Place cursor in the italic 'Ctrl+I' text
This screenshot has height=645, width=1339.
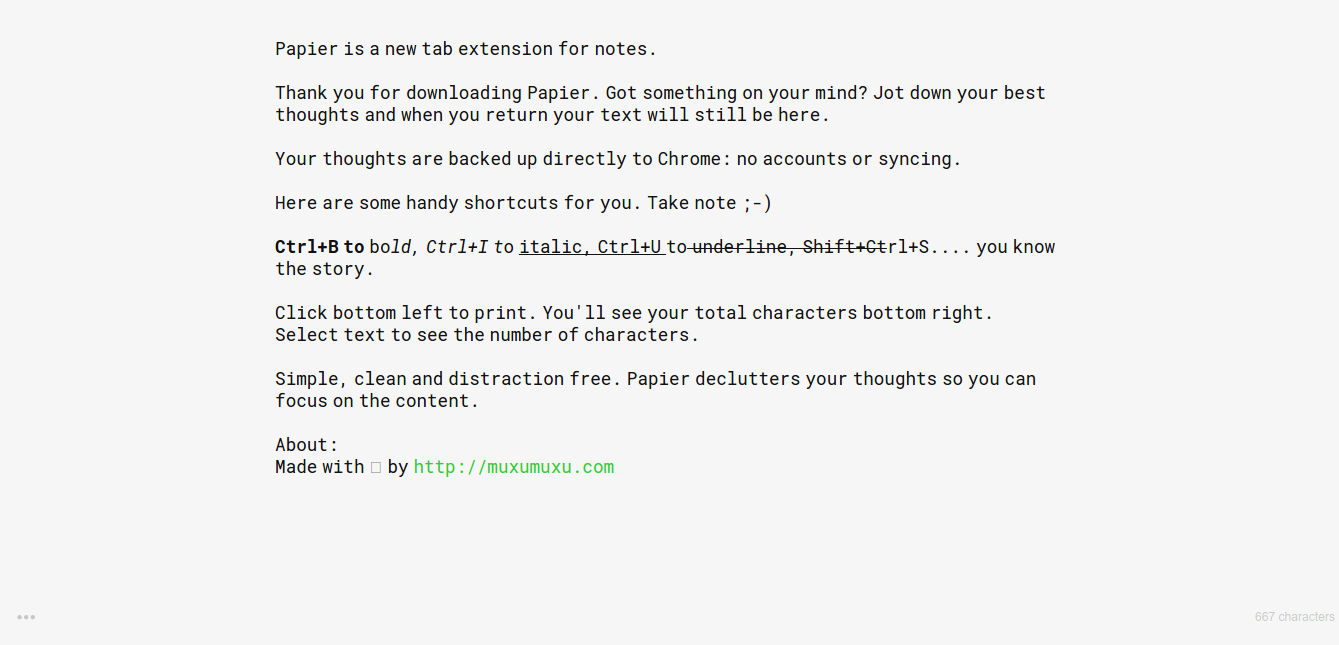point(457,247)
